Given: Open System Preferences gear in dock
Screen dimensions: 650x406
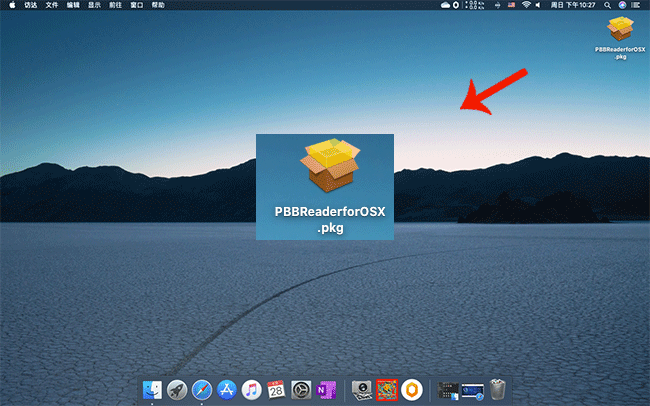Looking at the screenshot, I should click(x=301, y=390).
